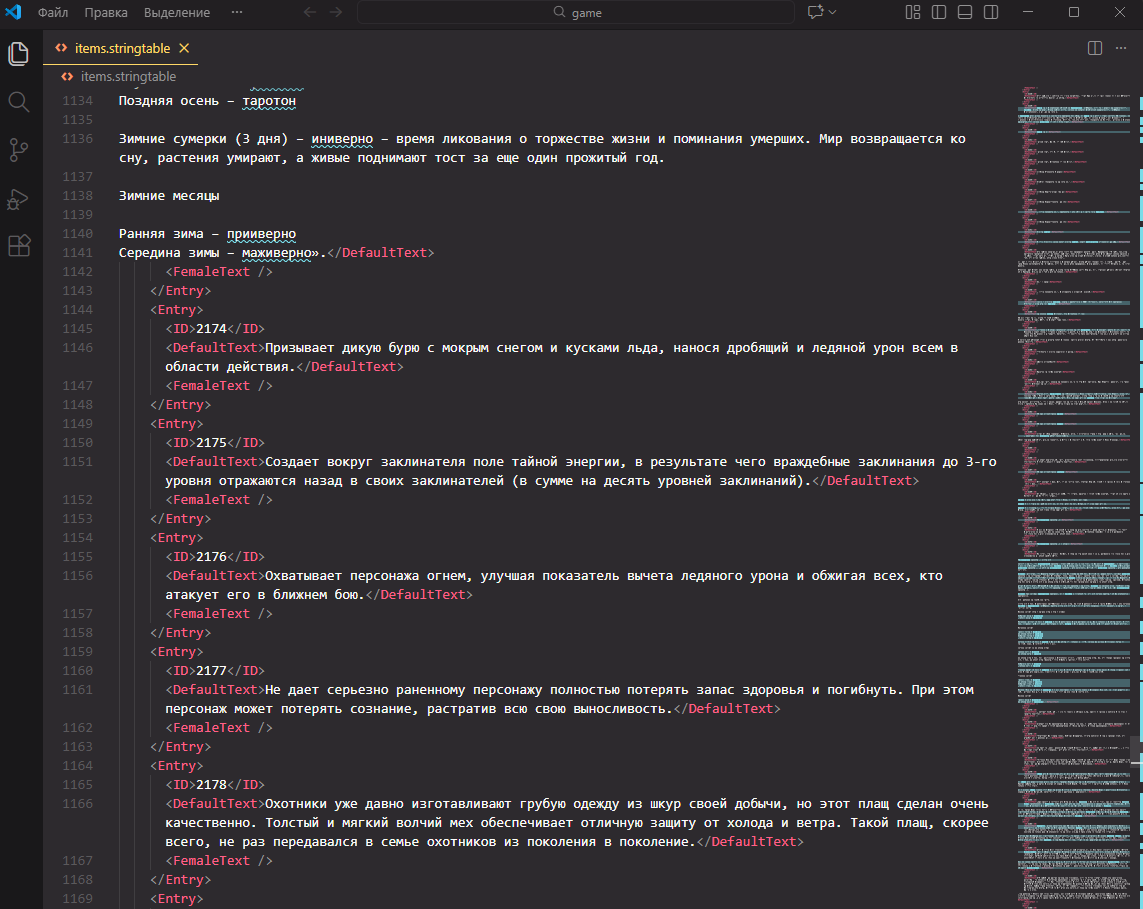Click DefaultText tag on line 1156
Viewport: 1143px width, 909px height.
coord(215,576)
